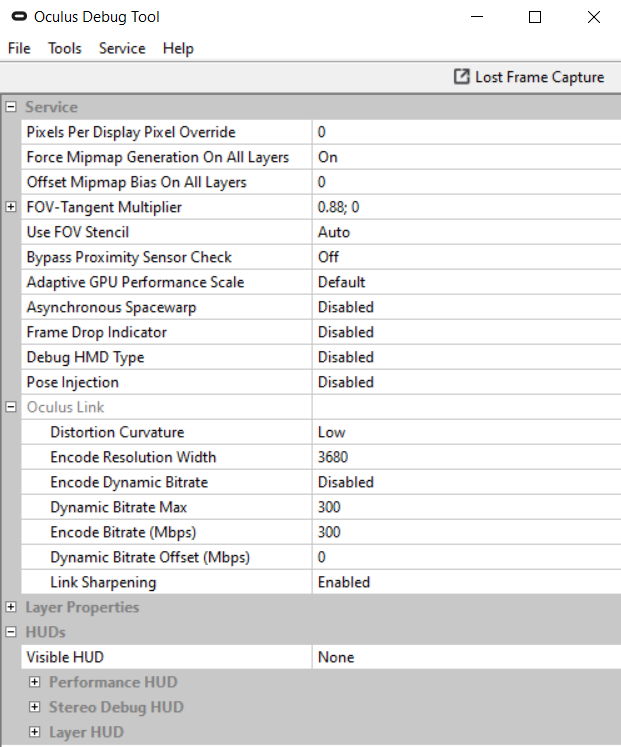
Task: Select the Asynchronous Spacewarp label
Action: tap(111, 307)
